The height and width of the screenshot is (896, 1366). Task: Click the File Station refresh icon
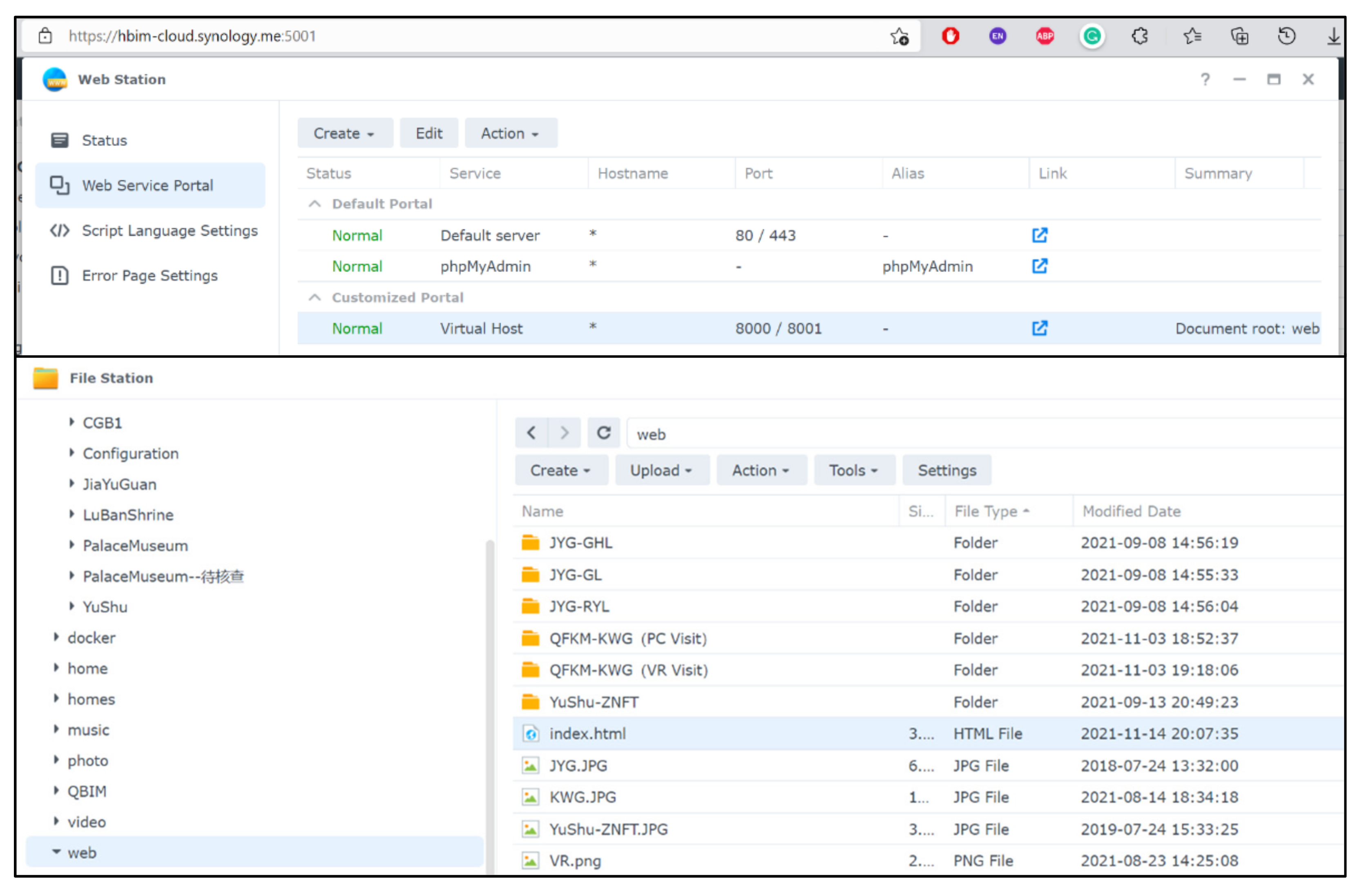click(x=603, y=434)
